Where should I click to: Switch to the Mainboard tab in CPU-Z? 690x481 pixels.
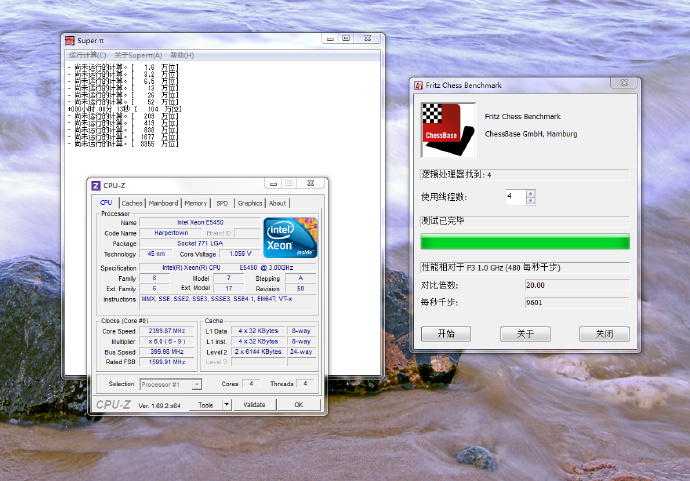[x=163, y=203]
